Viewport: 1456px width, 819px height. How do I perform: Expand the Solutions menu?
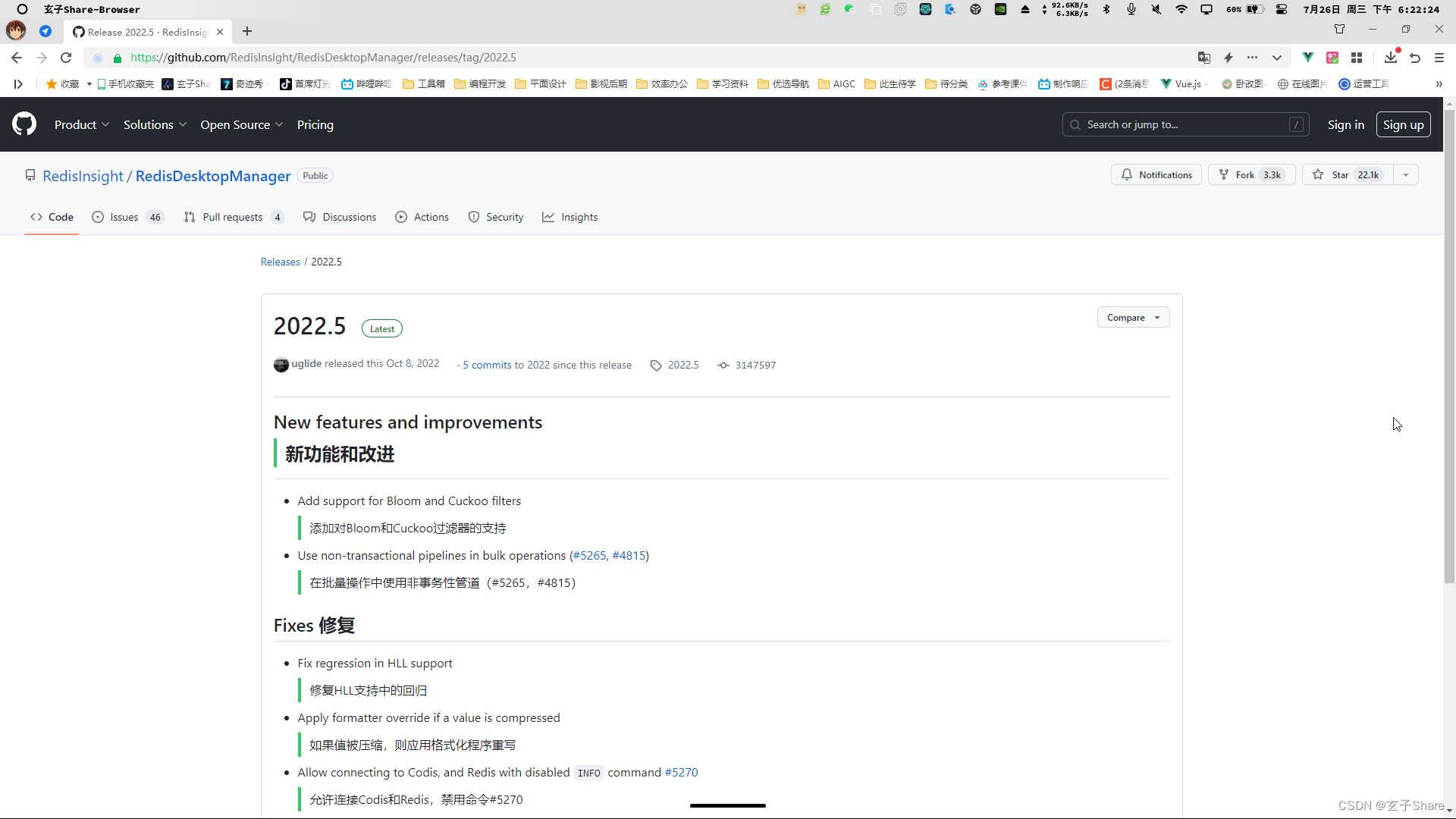coord(155,124)
